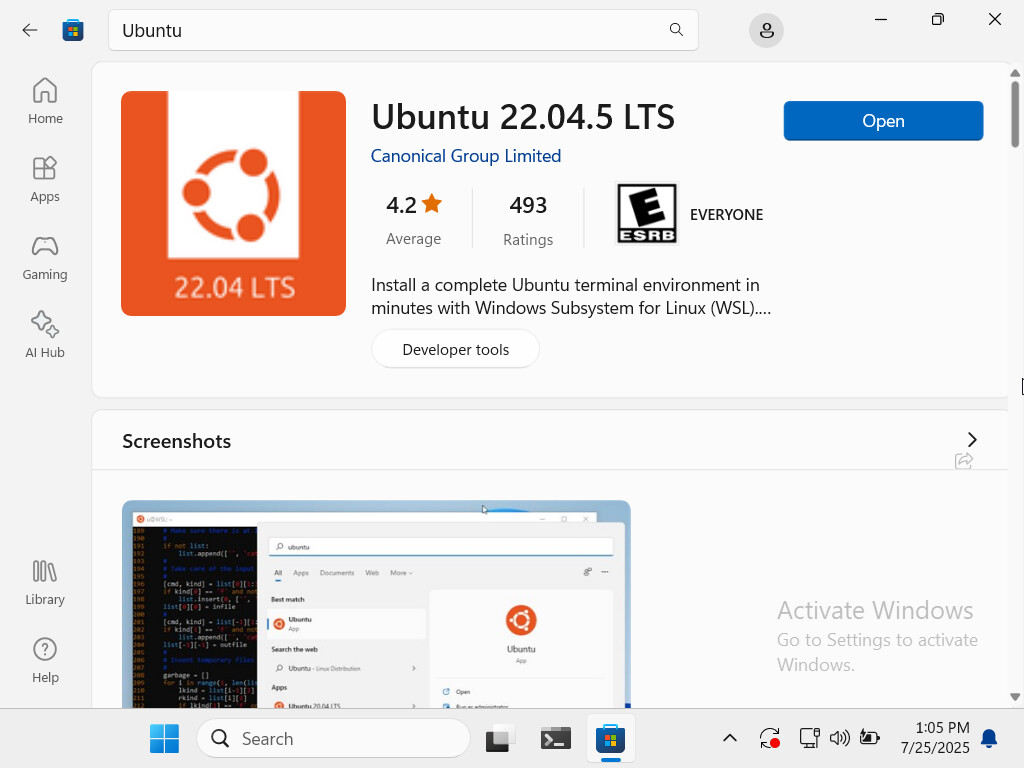1024x768 pixels.
Task: Open Apps in the sidebar
Action: point(45,178)
